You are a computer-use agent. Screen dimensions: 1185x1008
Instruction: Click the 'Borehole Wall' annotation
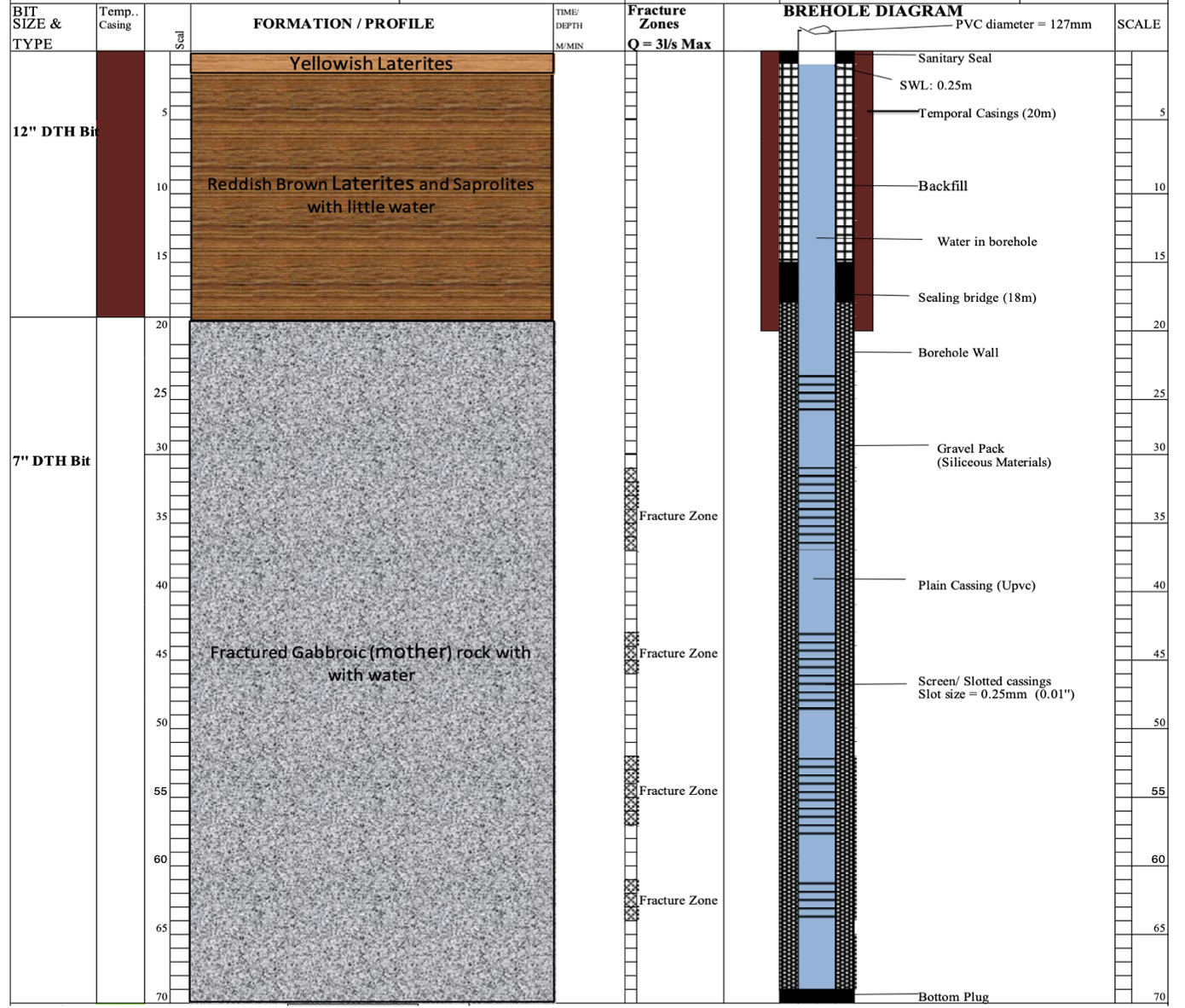click(x=958, y=352)
